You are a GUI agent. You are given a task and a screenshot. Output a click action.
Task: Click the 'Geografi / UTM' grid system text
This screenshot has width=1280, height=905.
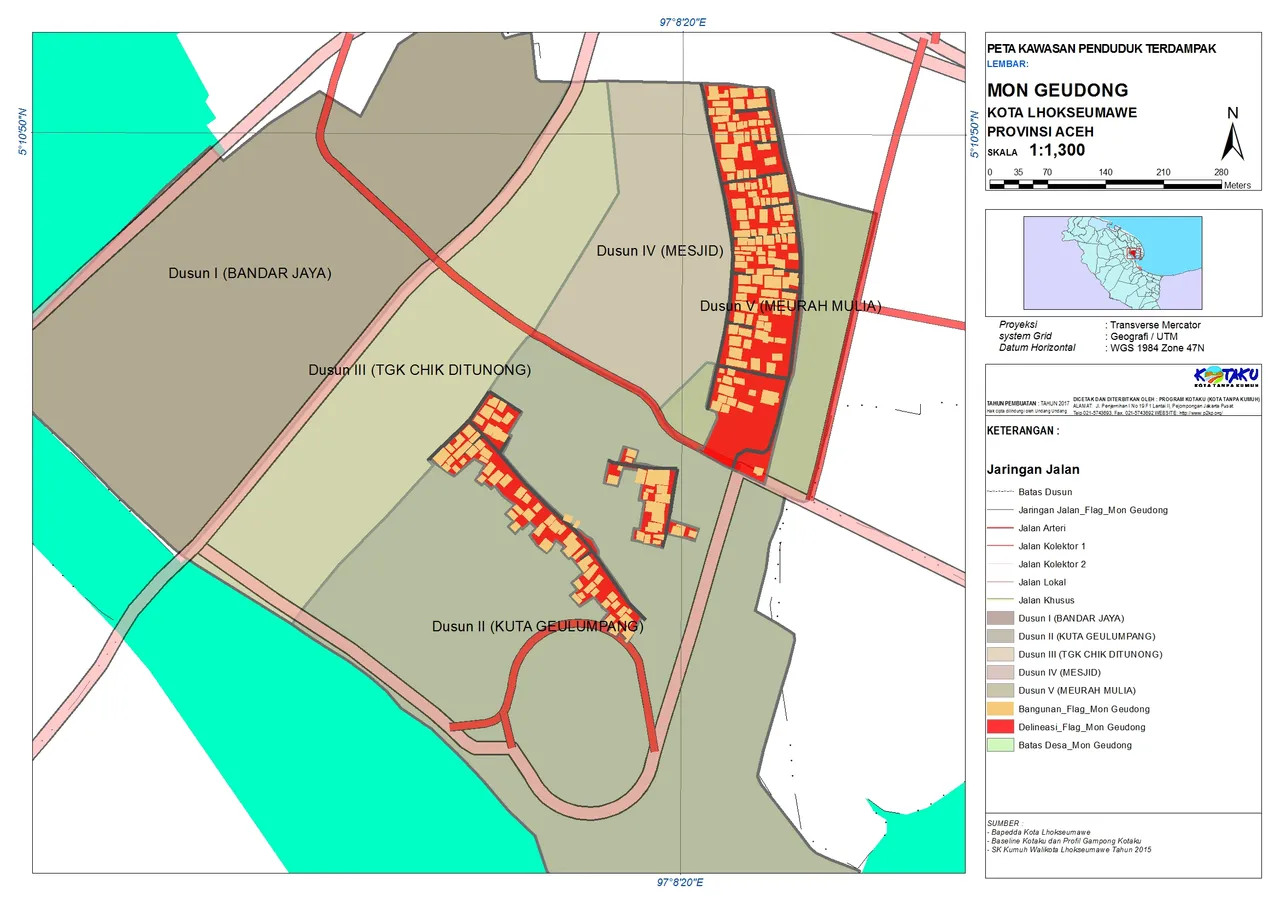click(x=1146, y=336)
